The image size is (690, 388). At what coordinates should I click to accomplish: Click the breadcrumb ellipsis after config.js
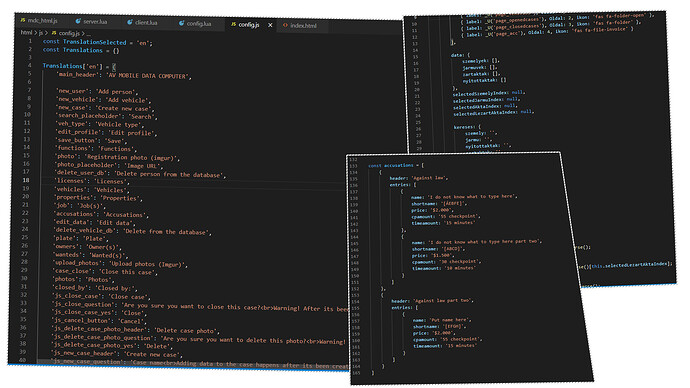[88, 33]
